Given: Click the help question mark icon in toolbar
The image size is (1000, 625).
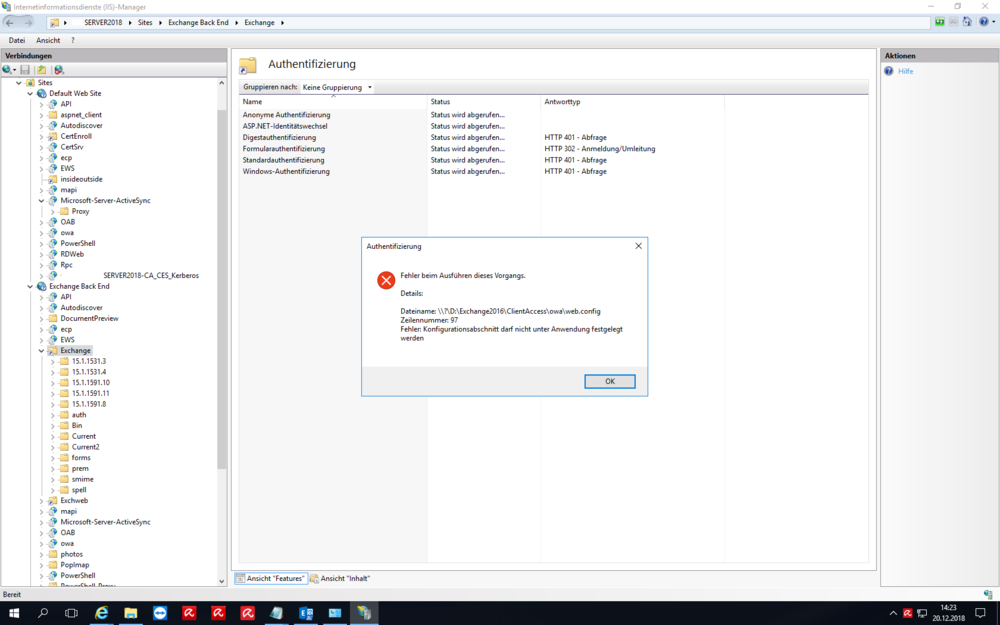Looking at the screenshot, I should pos(982,22).
